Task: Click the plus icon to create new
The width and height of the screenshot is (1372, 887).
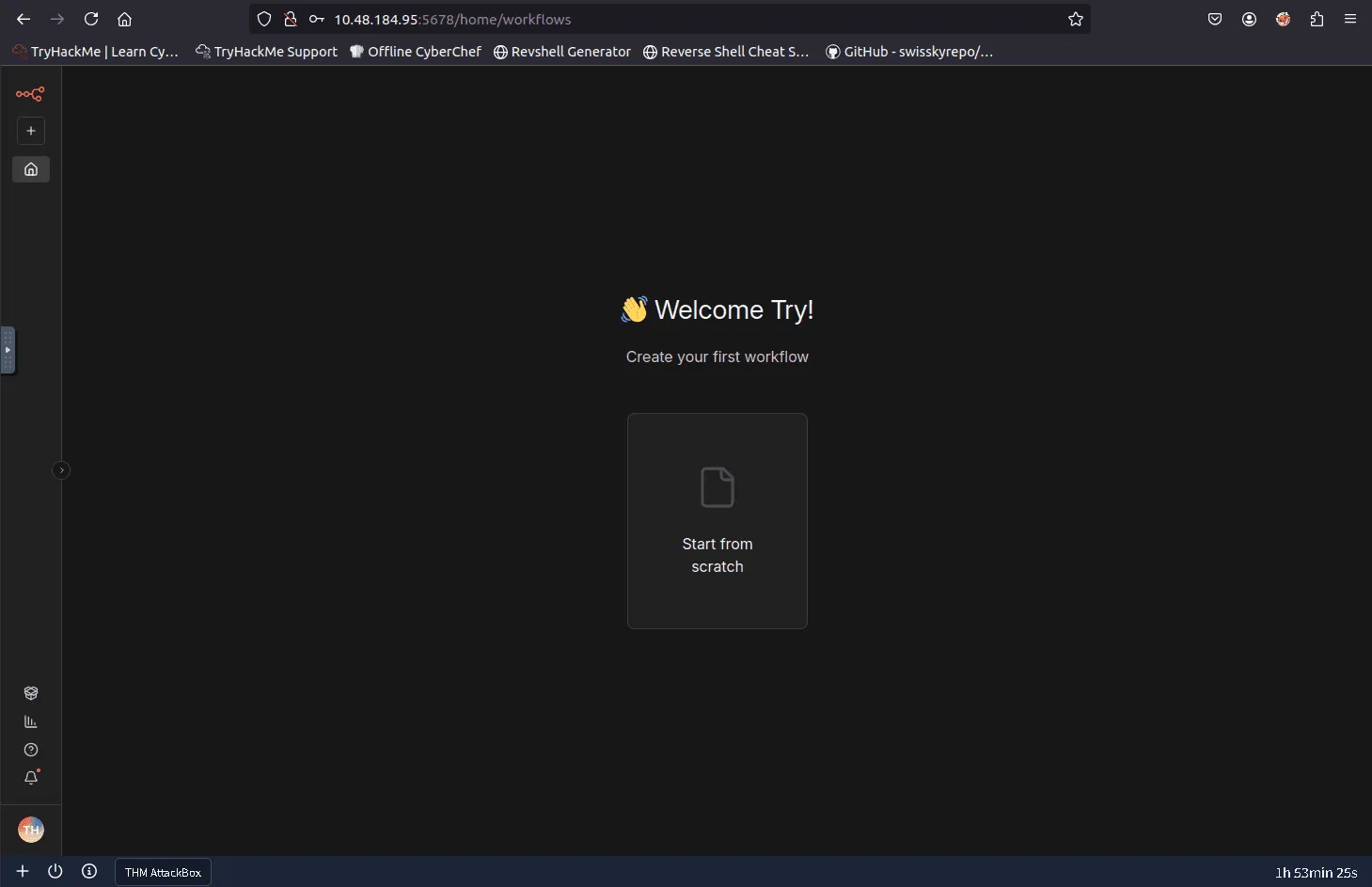Action: 31,131
